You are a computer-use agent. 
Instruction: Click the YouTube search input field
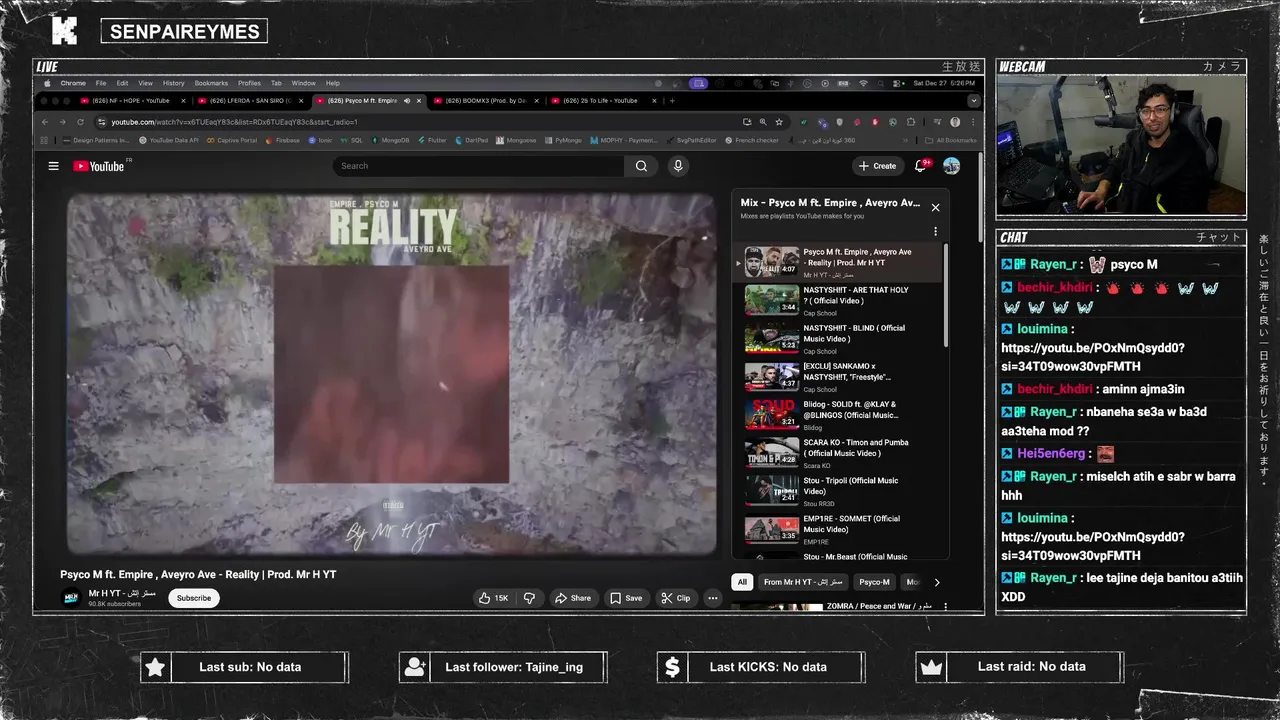(x=479, y=166)
